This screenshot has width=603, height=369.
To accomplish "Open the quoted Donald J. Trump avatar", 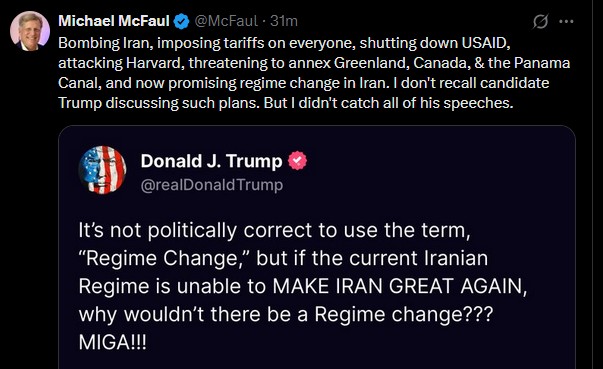I will [x=102, y=170].
